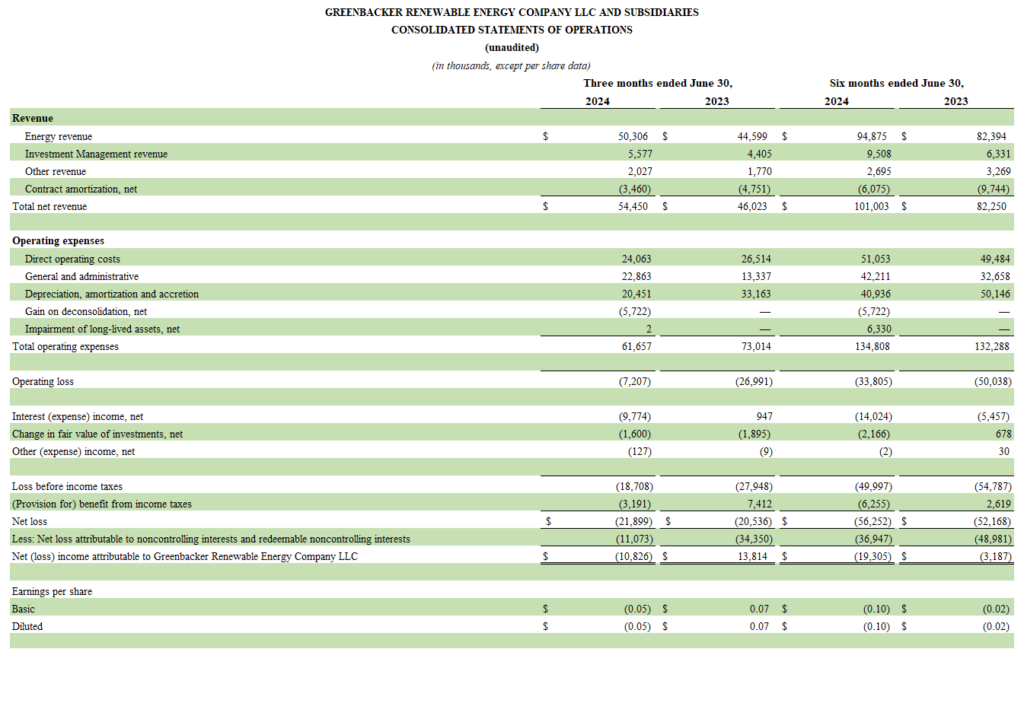The width and height of the screenshot is (1024, 719).
Task: Select 'Other (expense) income, net' label
Action: 73,452
